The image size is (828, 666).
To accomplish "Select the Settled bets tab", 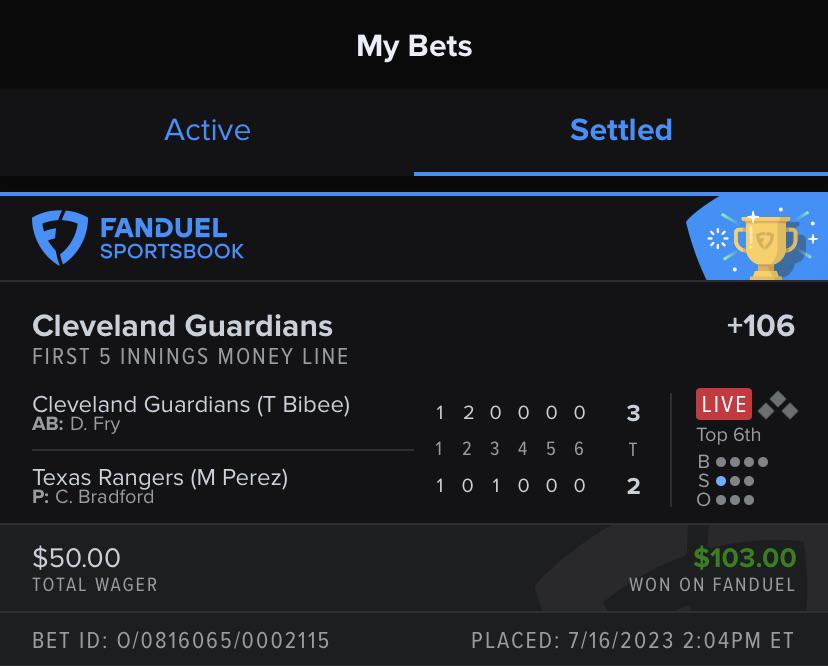I will point(620,130).
